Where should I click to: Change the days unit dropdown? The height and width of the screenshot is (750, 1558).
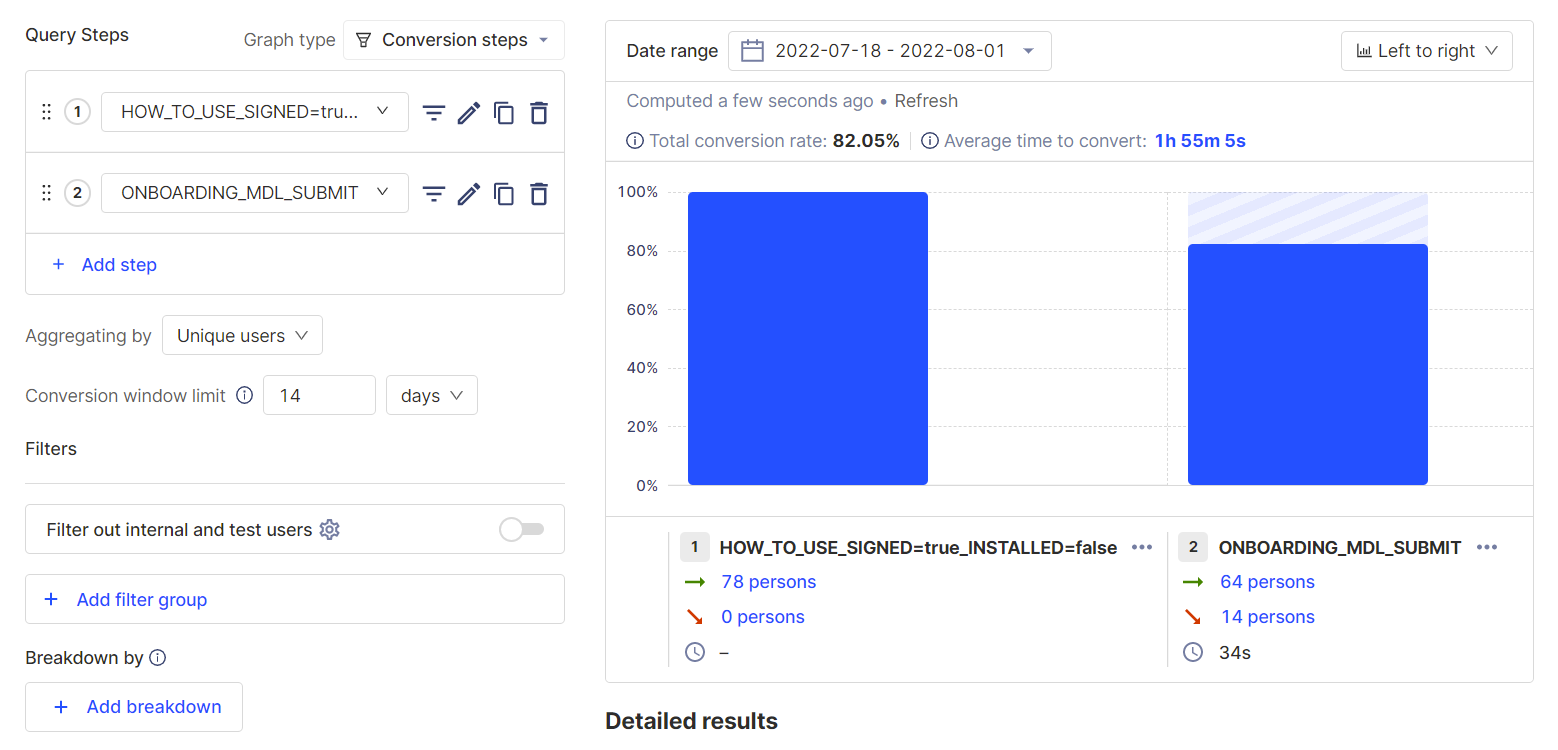click(431, 395)
